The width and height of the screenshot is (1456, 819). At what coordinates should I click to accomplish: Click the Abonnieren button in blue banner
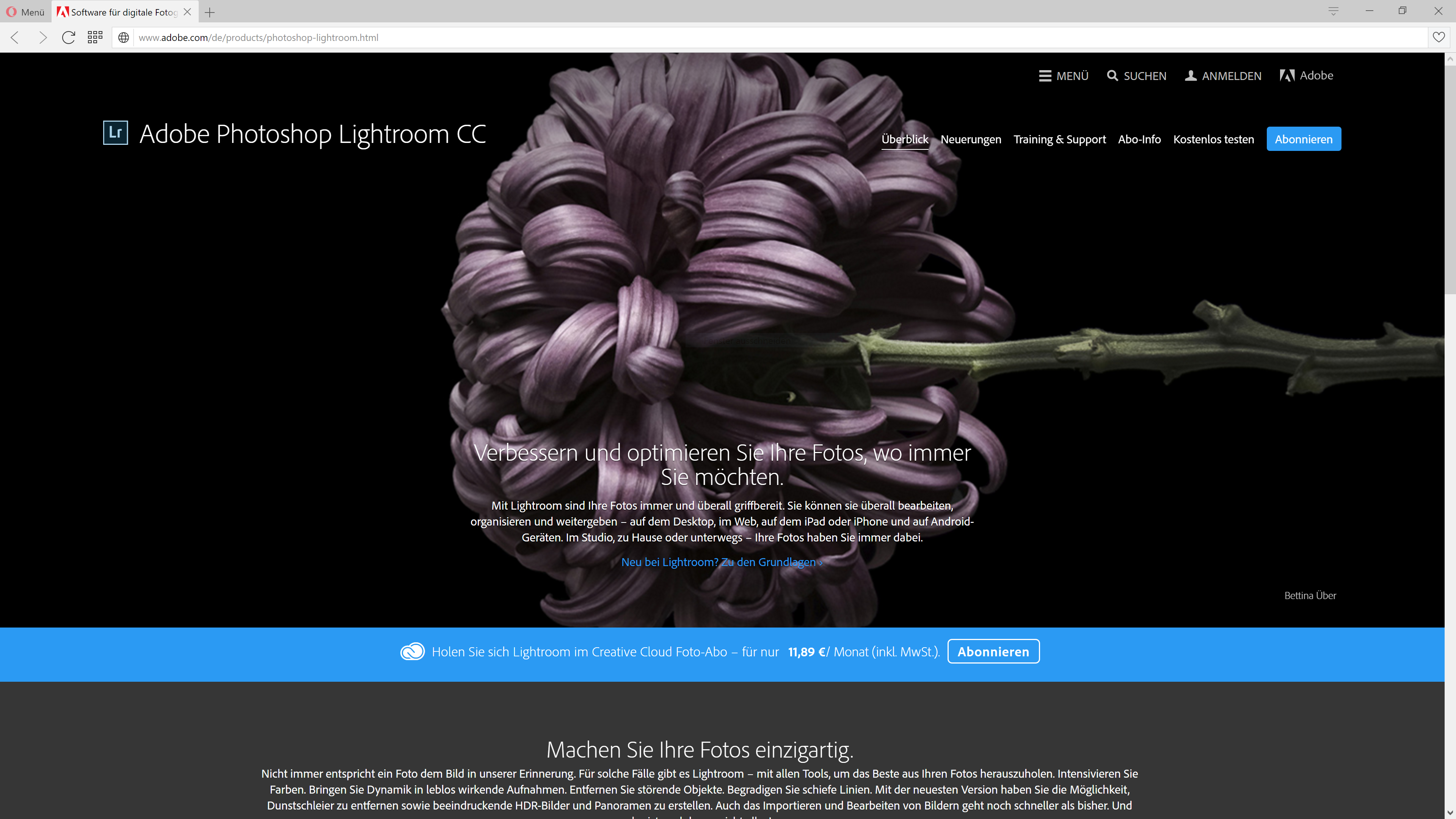pos(993,652)
